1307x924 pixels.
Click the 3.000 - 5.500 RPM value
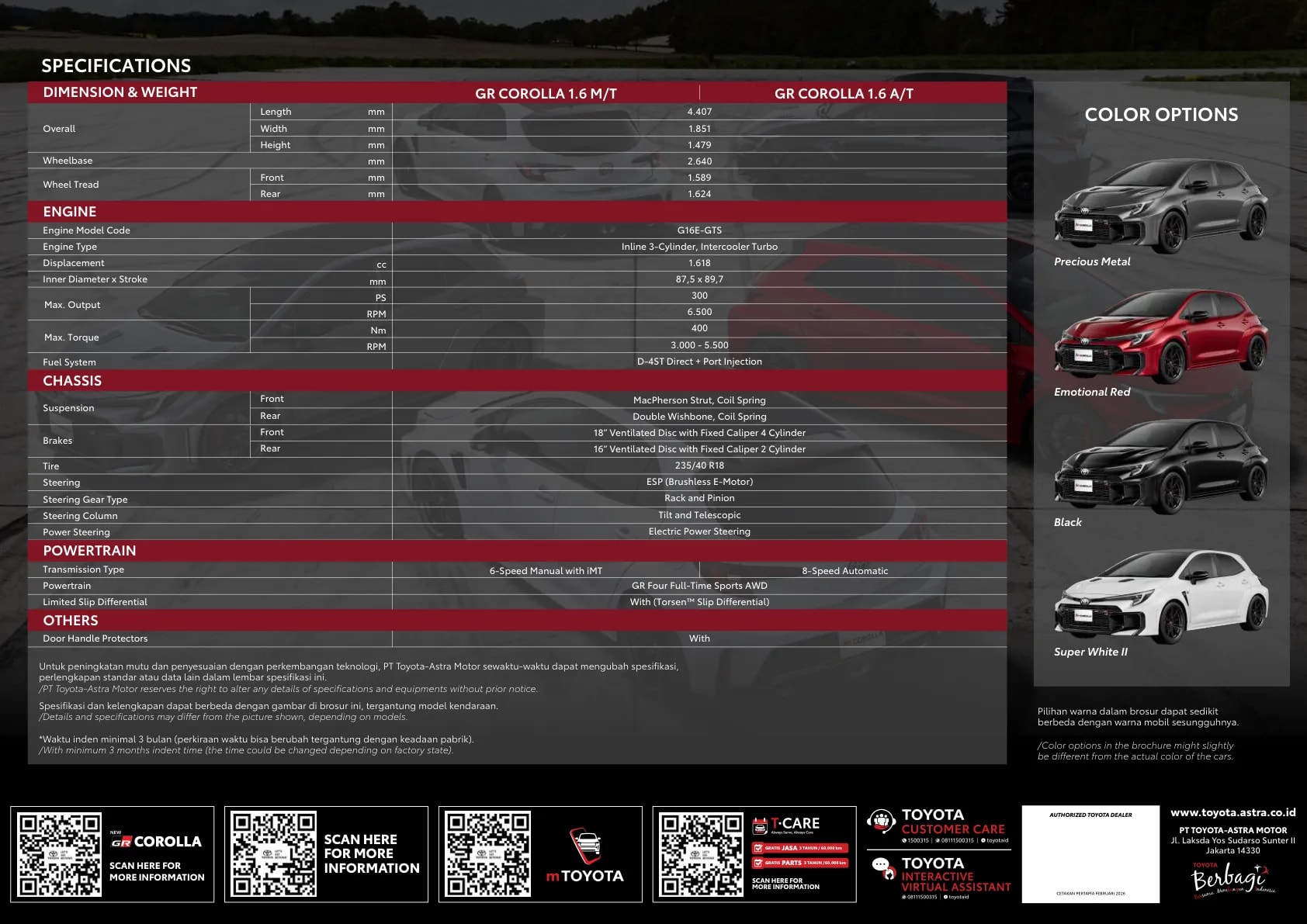tap(699, 345)
